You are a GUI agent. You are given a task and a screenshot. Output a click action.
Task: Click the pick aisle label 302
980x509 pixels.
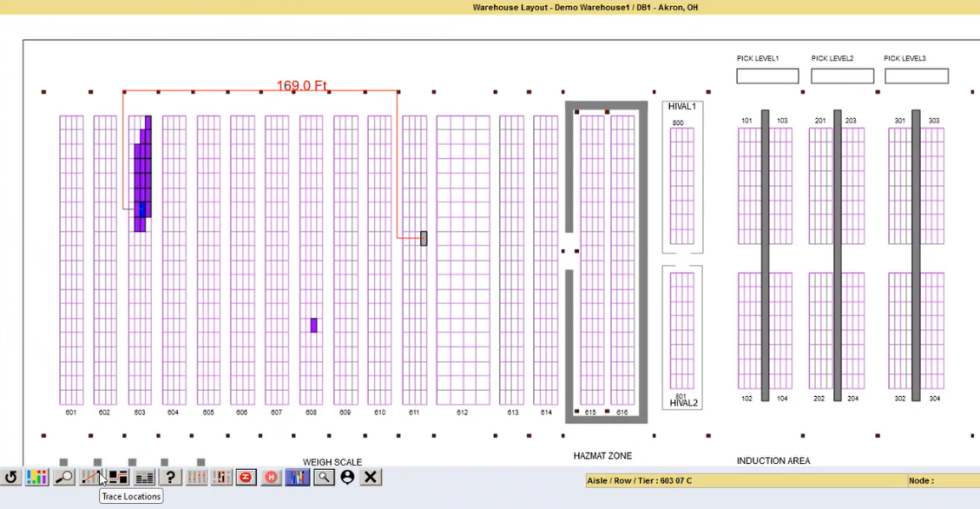[901, 398]
